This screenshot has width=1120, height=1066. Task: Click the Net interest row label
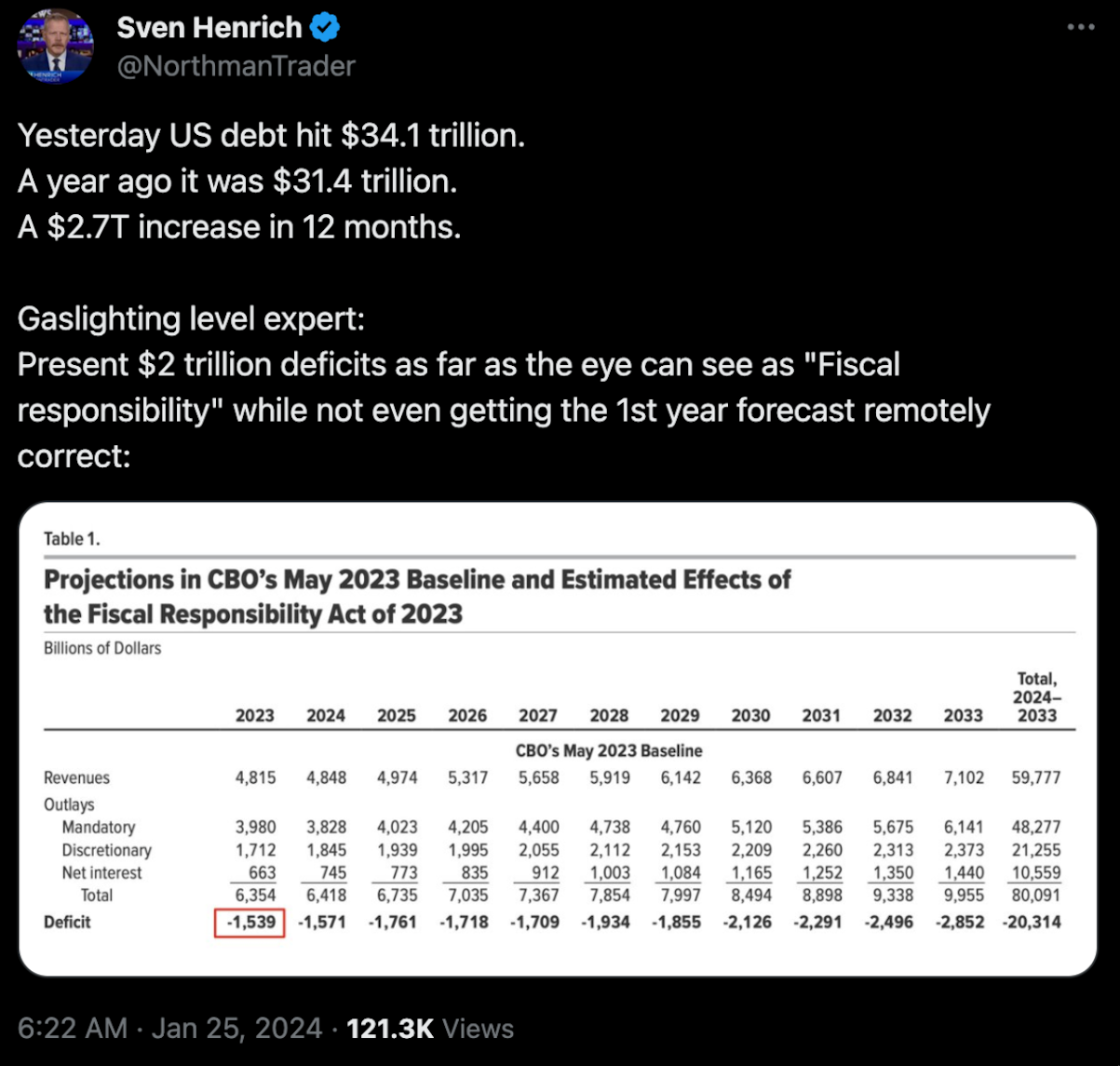(101, 873)
